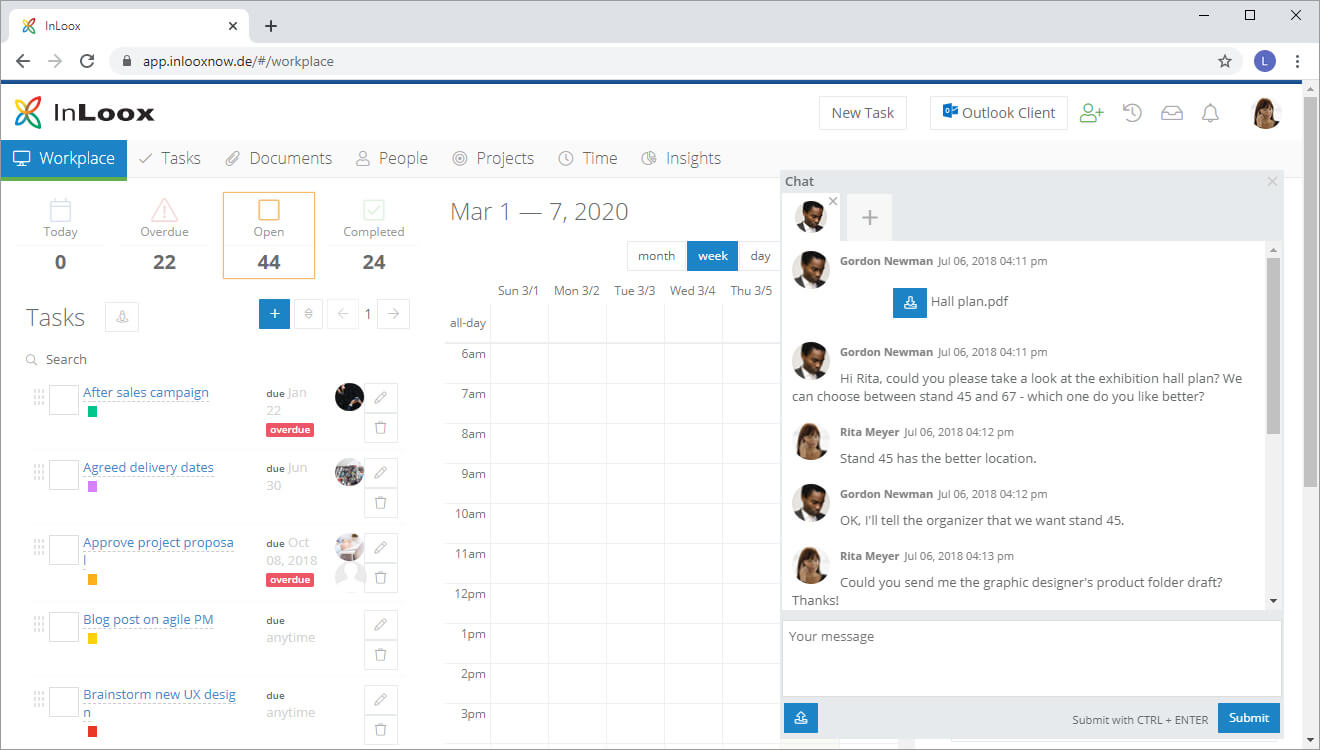The image size is (1320, 750).
Task: Download Hall plan.pdf attachment
Action: click(910, 302)
